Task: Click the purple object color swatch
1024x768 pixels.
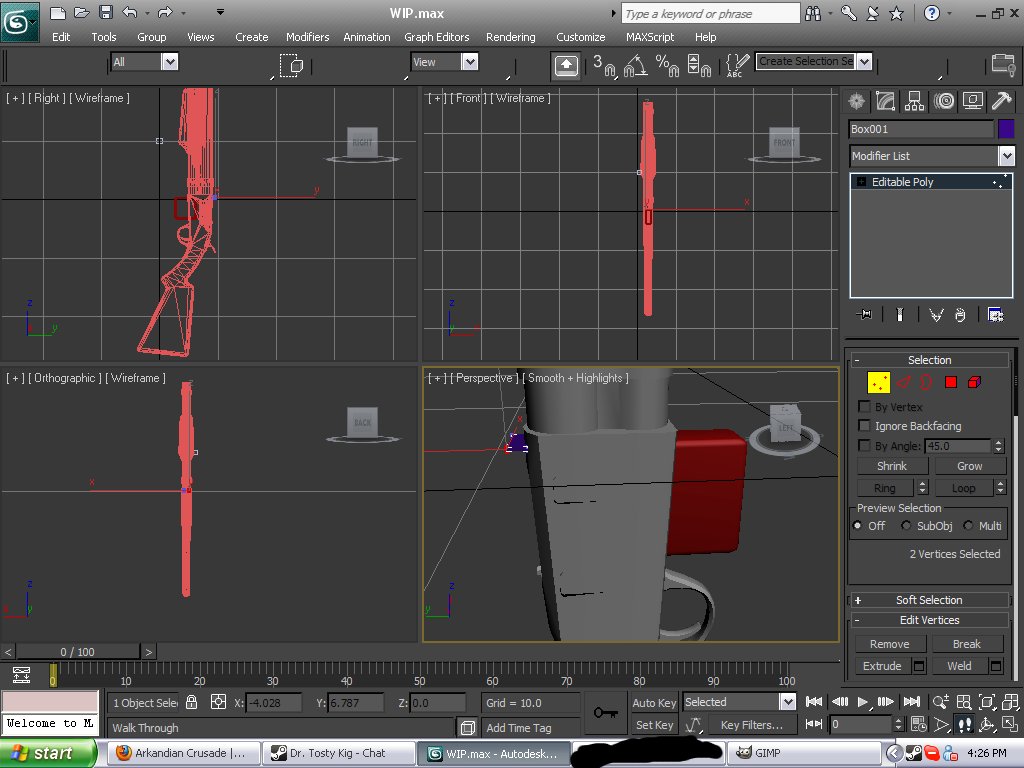Action: [x=1005, y=129]
